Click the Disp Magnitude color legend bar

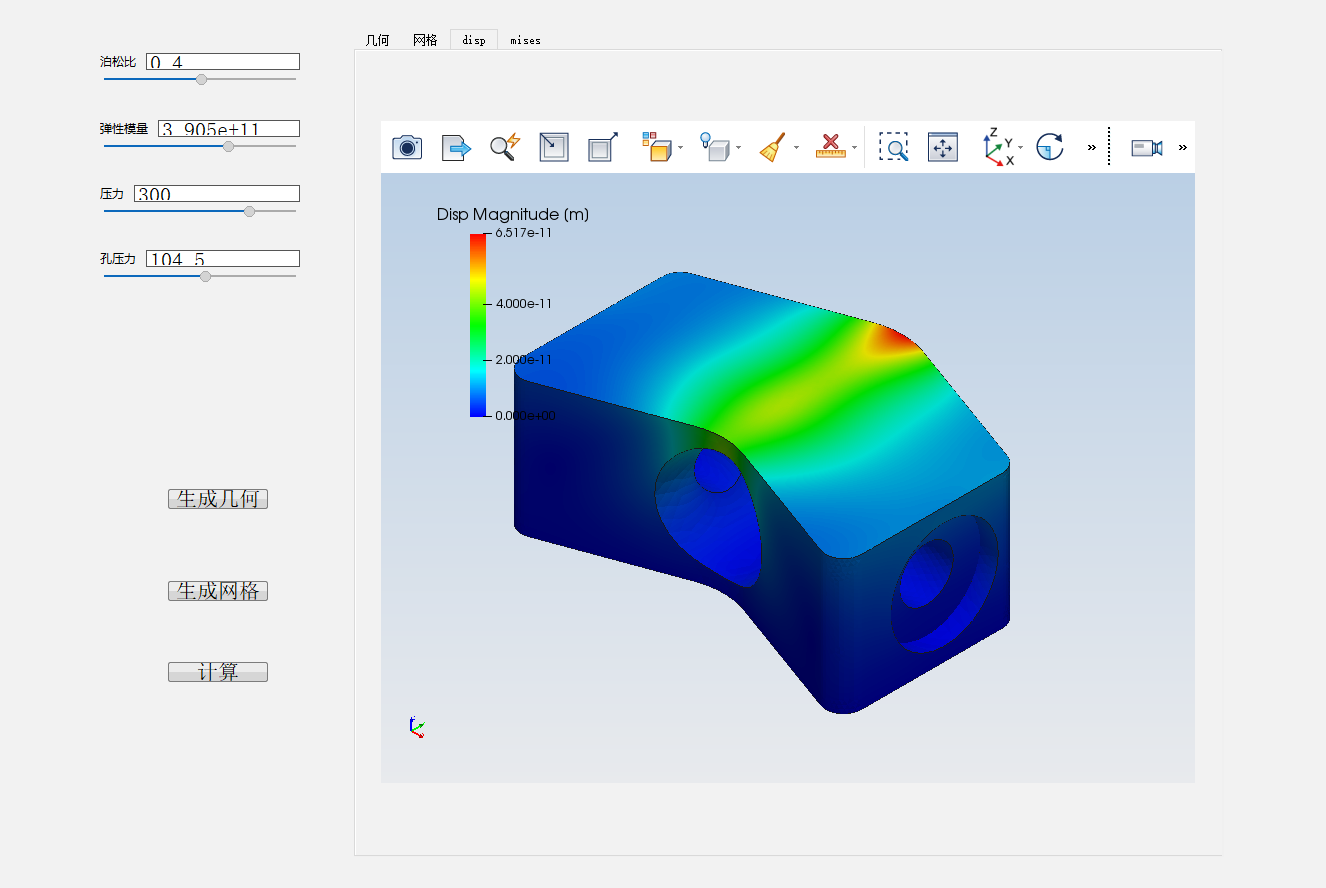tap(477, 325)
